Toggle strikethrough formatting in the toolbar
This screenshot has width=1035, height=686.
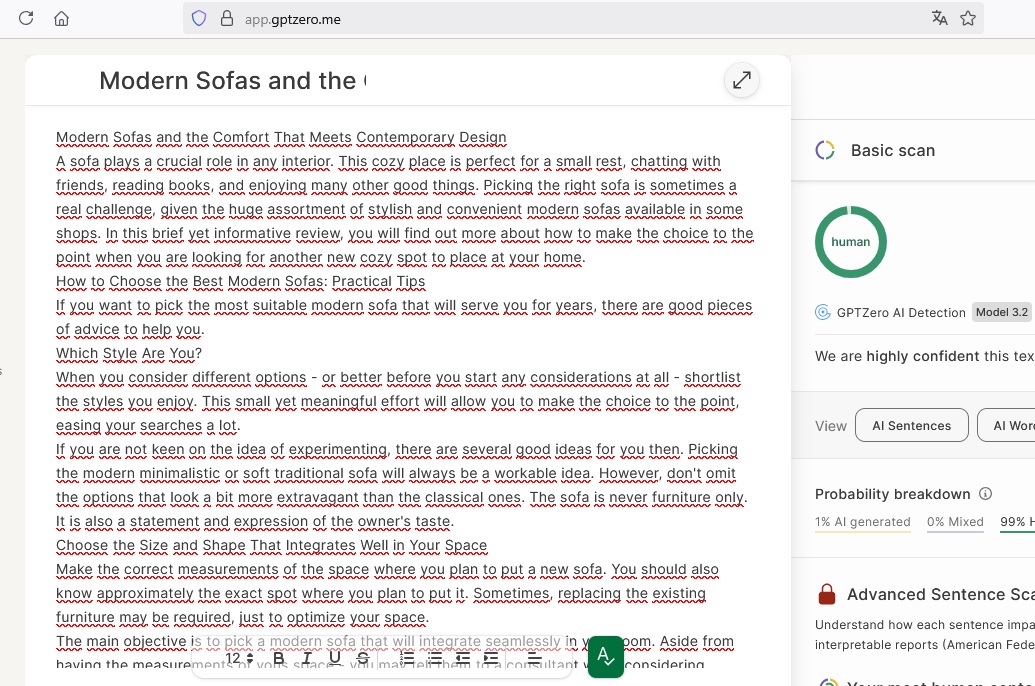tap(363, 658)
